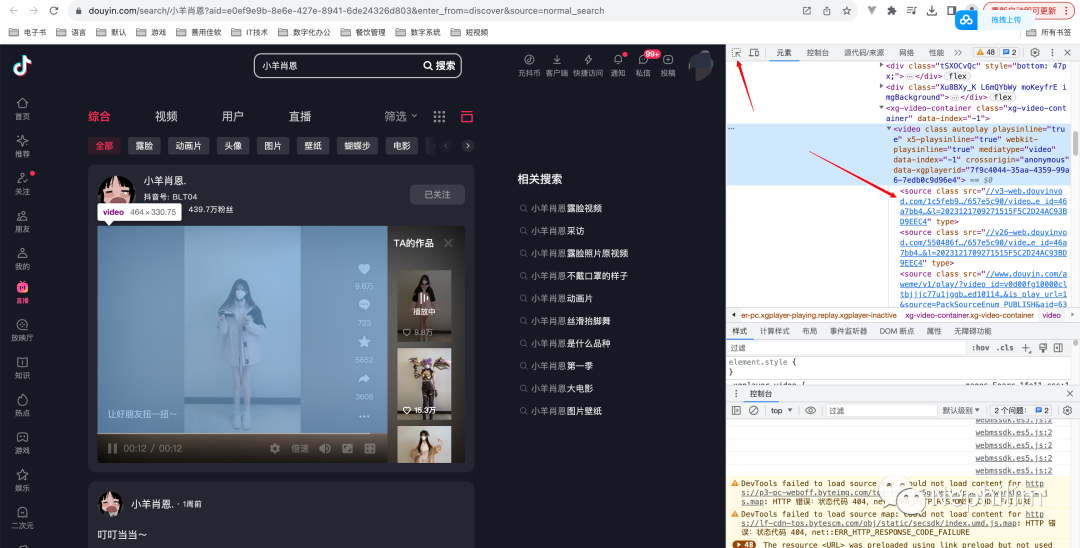Click the 搜索 search button

point(439,65)
